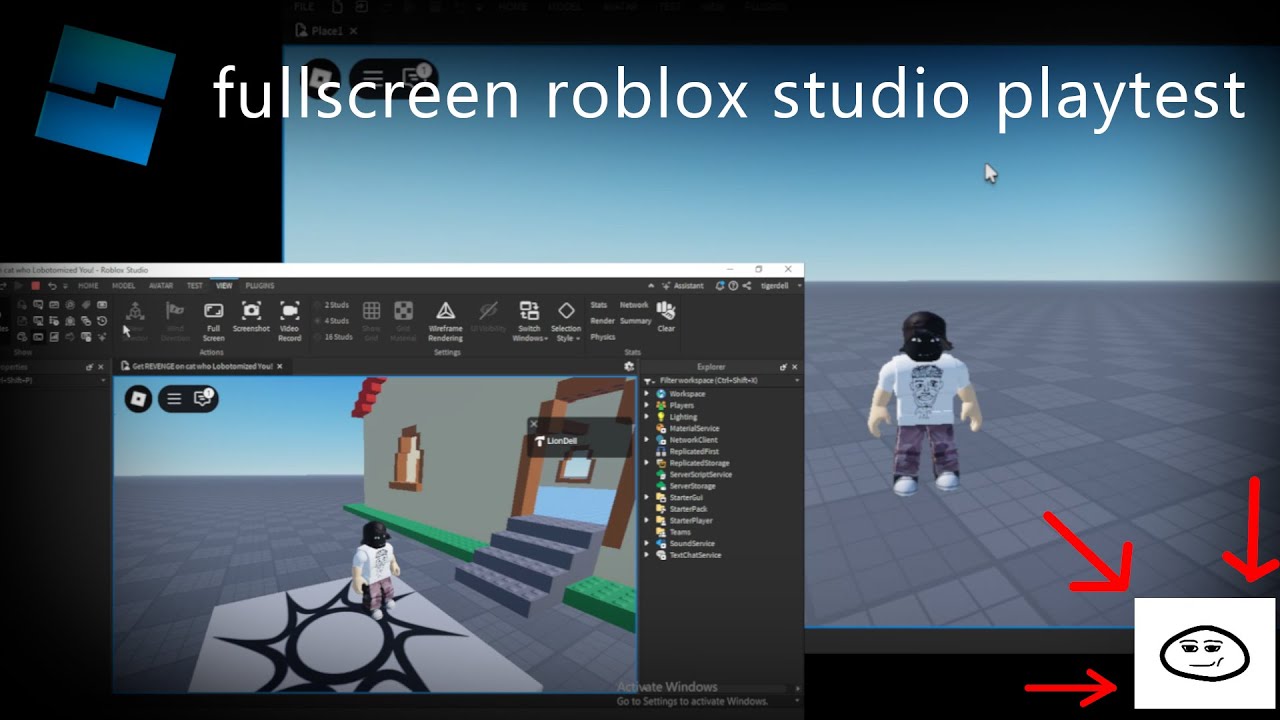This screenshot has height=720, width=1280.
Task: Switch to the PLUGINS ribbon tab
Action: (260, 285)
